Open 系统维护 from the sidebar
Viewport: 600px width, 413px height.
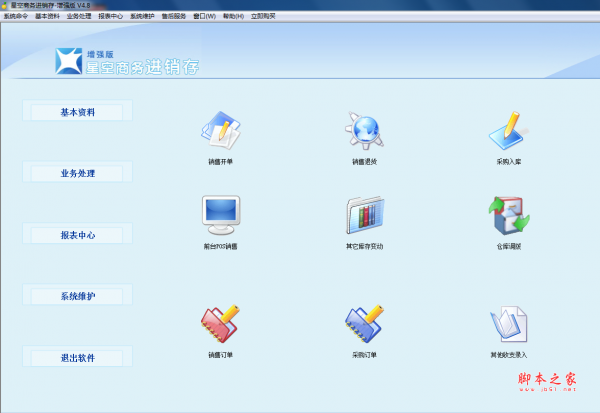pyautogui.click(x=76, y=296)
